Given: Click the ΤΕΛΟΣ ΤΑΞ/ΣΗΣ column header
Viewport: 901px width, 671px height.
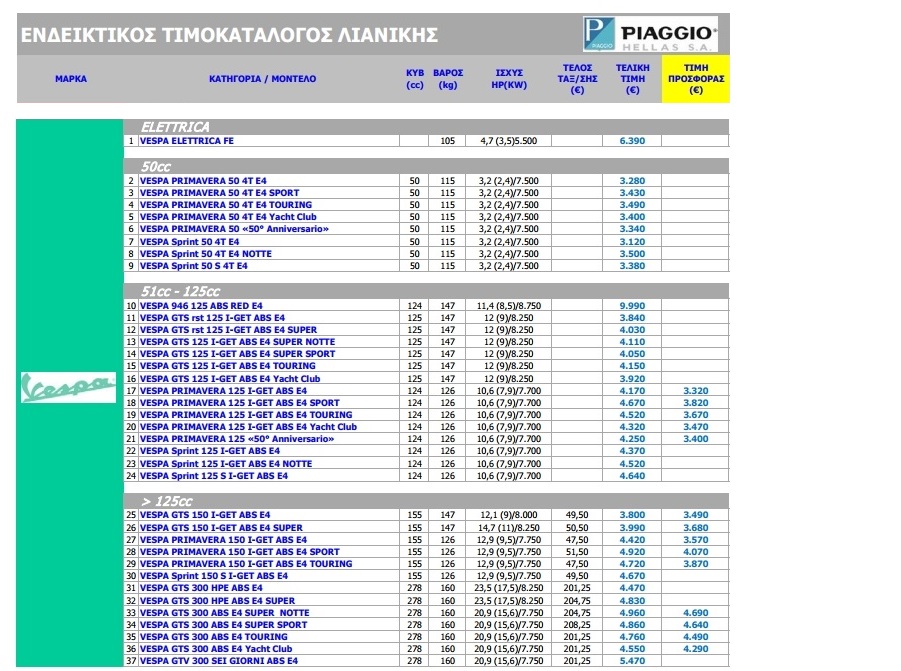Looking at the screenshot, I should [x=577, y=79].
